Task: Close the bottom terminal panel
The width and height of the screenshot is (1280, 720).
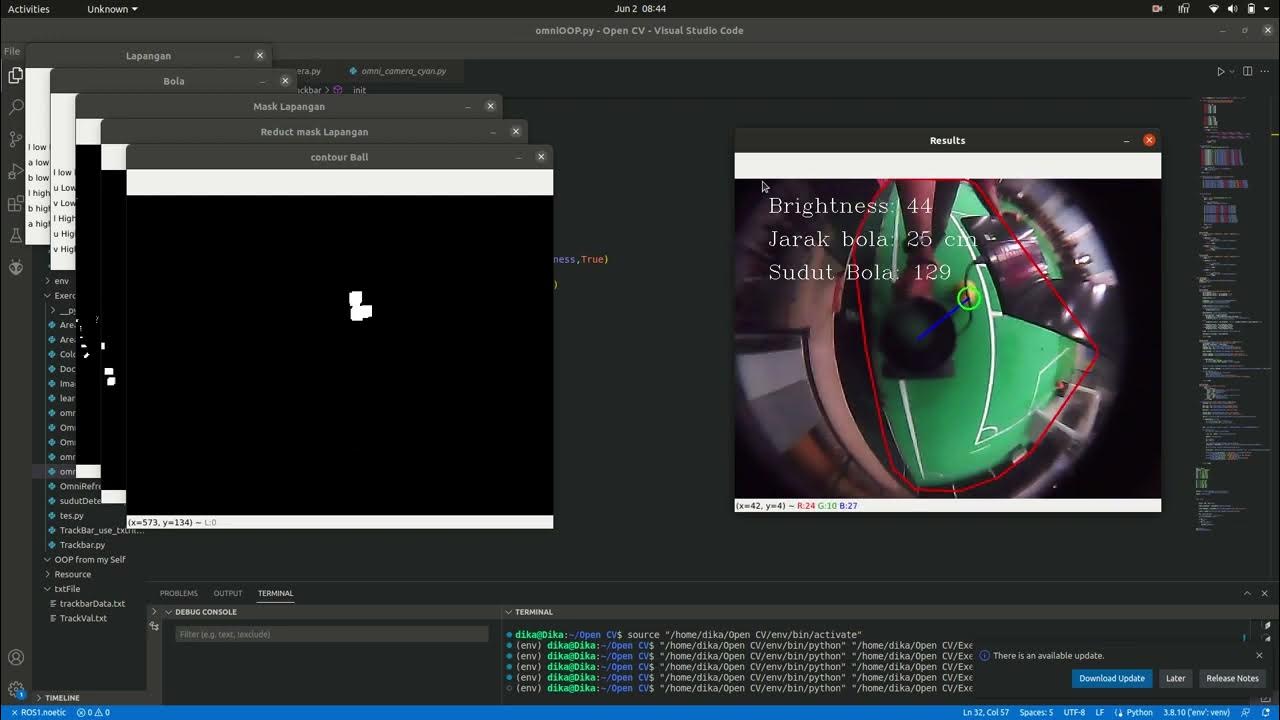Action: [x=1265, y=593]
